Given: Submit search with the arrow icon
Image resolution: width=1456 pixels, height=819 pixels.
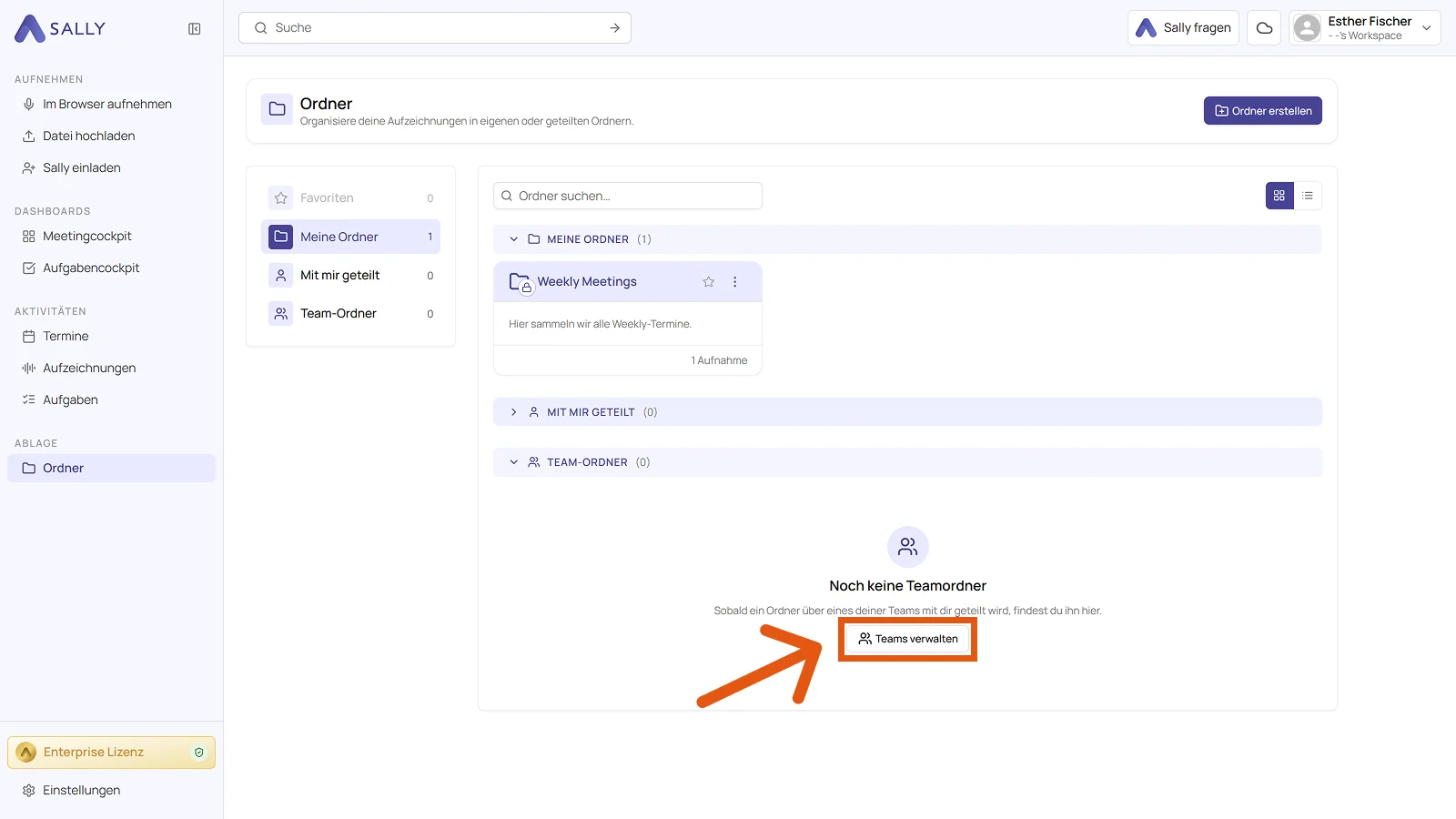Looking at the screenshot, I should (615, 28).
